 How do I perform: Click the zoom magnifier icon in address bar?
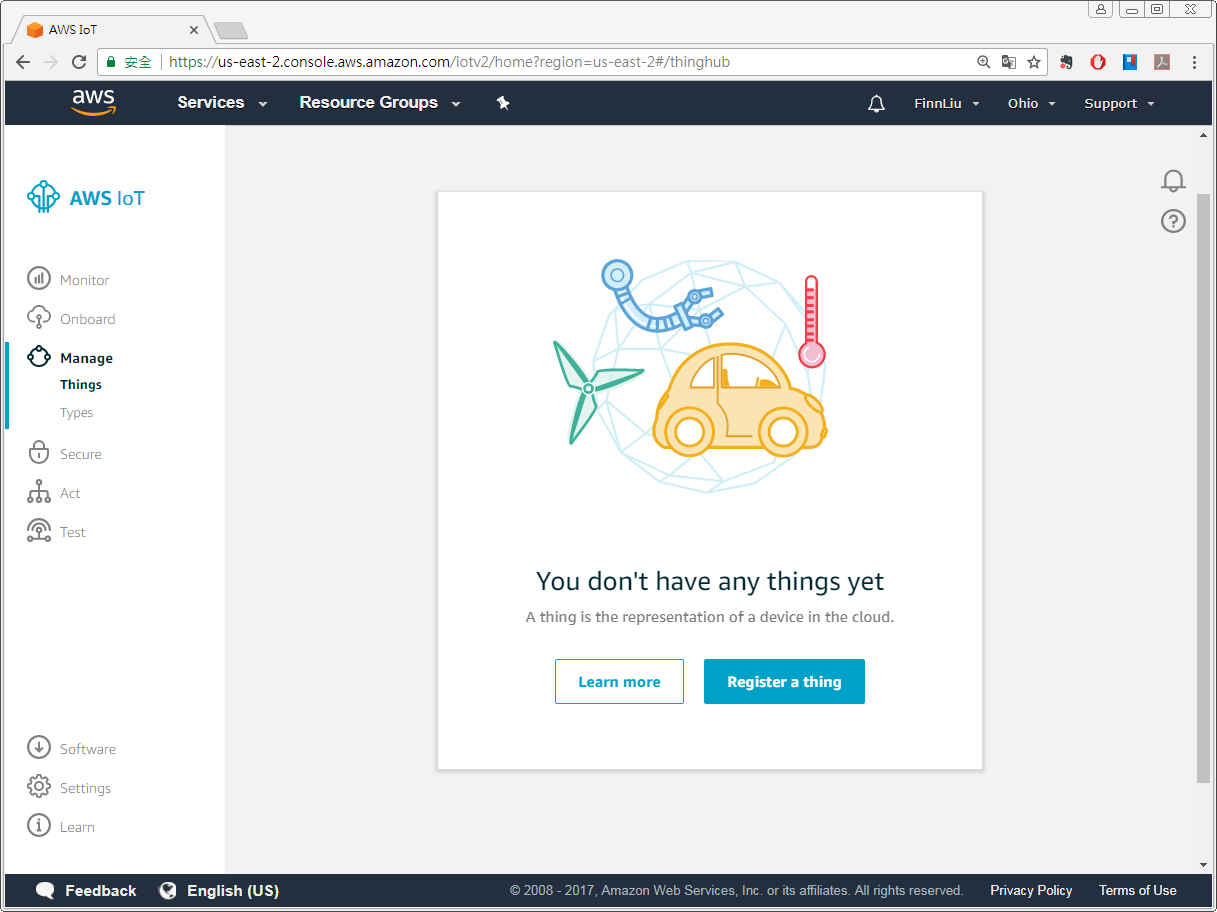[984, 62]
